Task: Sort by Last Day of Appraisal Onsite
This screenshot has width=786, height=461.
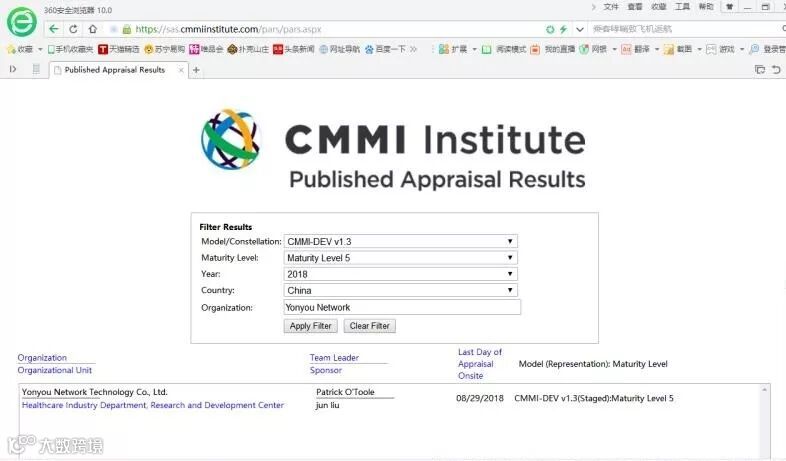Action: click(x=480, y=364)
